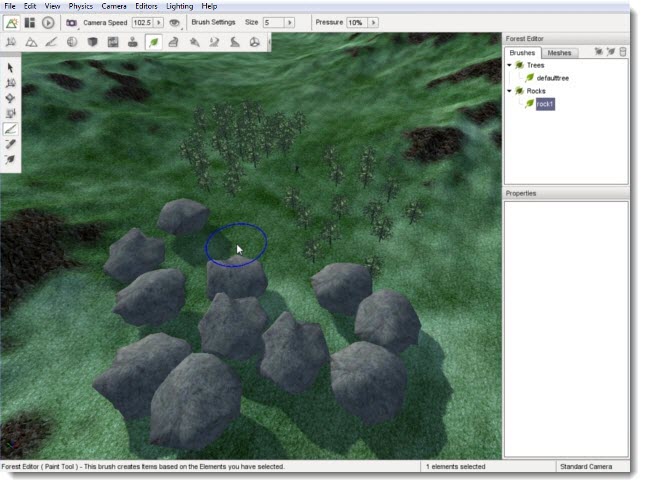645x487 pixels.
Task: Open the Editors menu
Action: 146,6
